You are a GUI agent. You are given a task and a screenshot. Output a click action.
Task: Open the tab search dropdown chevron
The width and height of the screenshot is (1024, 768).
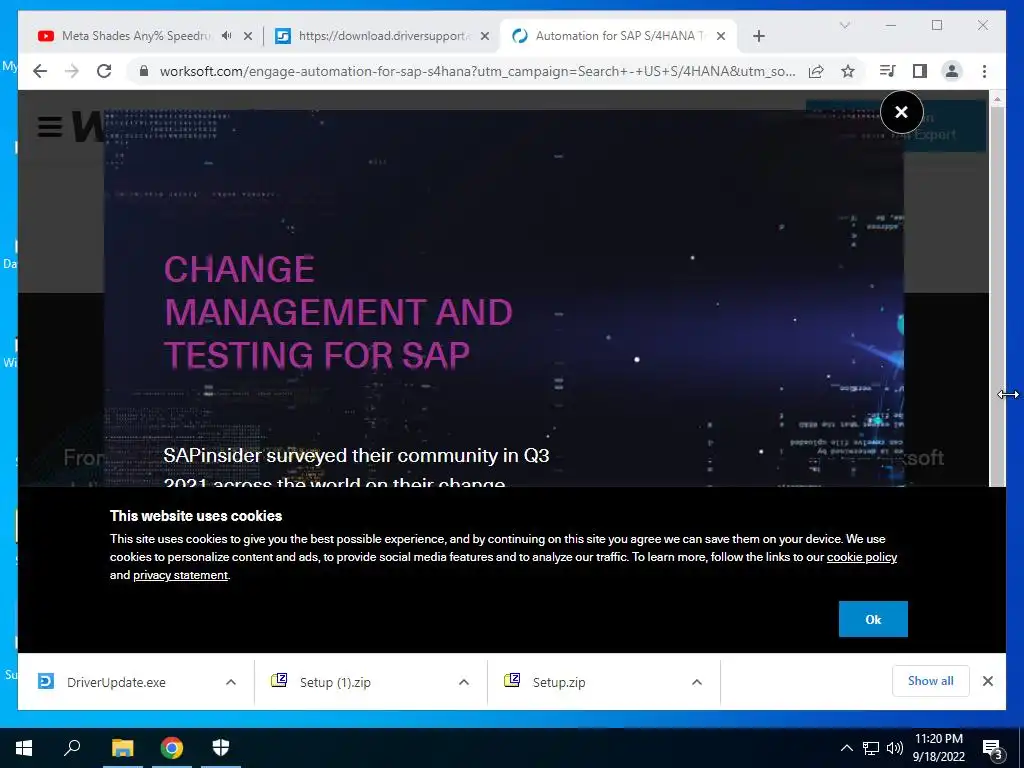844,25
